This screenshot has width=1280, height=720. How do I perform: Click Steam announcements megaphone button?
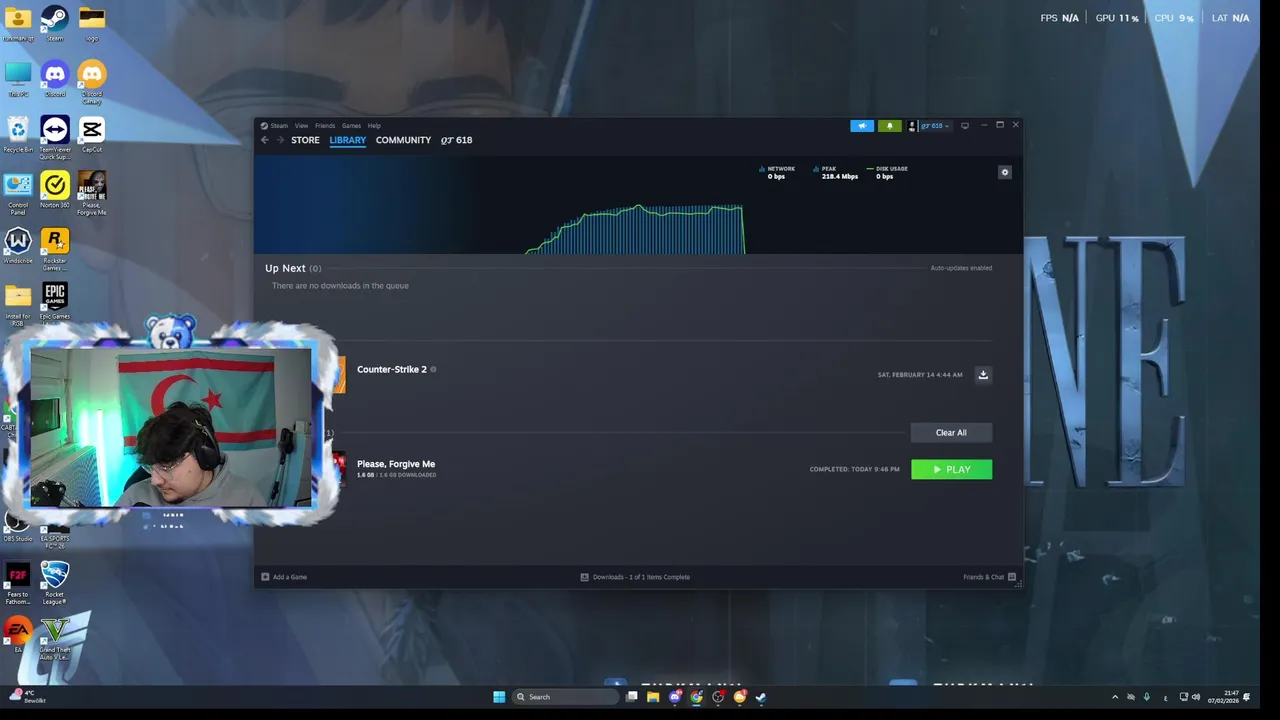[x=862, y=126]
